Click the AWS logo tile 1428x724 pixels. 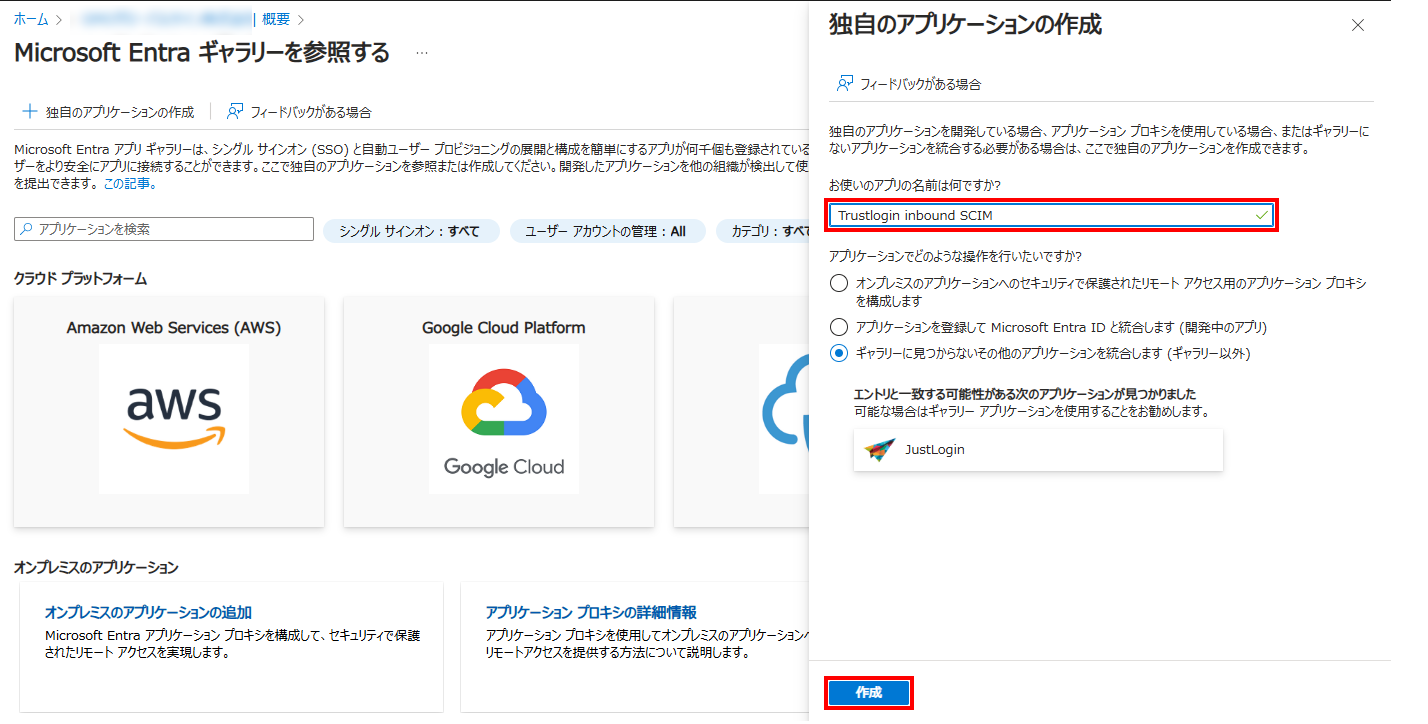tap(174, 419)
